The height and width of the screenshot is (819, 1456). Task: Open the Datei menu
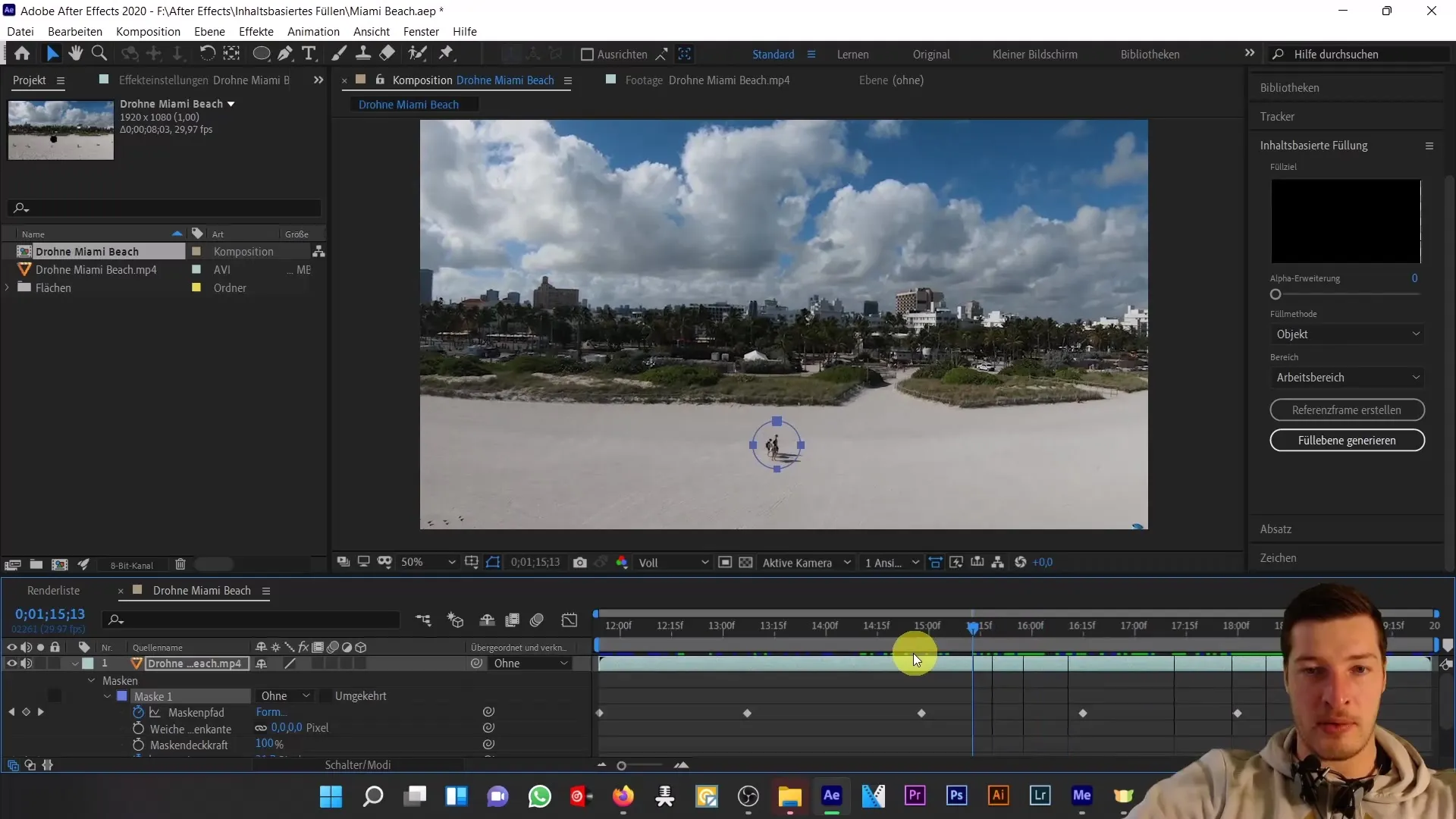[20, 32]
